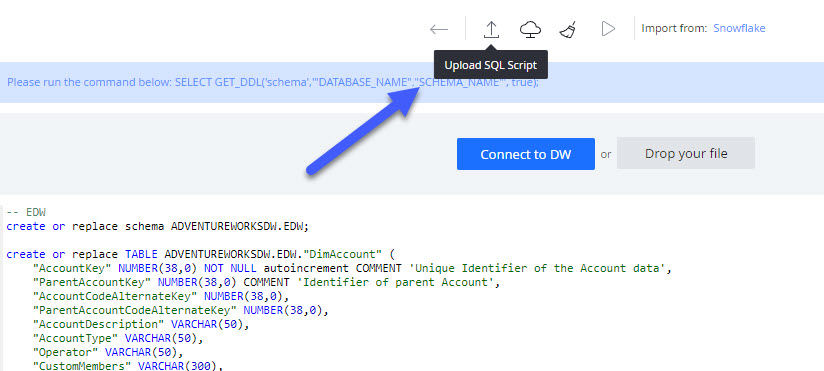824x371 pixels.
Task: Click the "AccountCodeAlternateKey" column line
Action: point(161,296)
